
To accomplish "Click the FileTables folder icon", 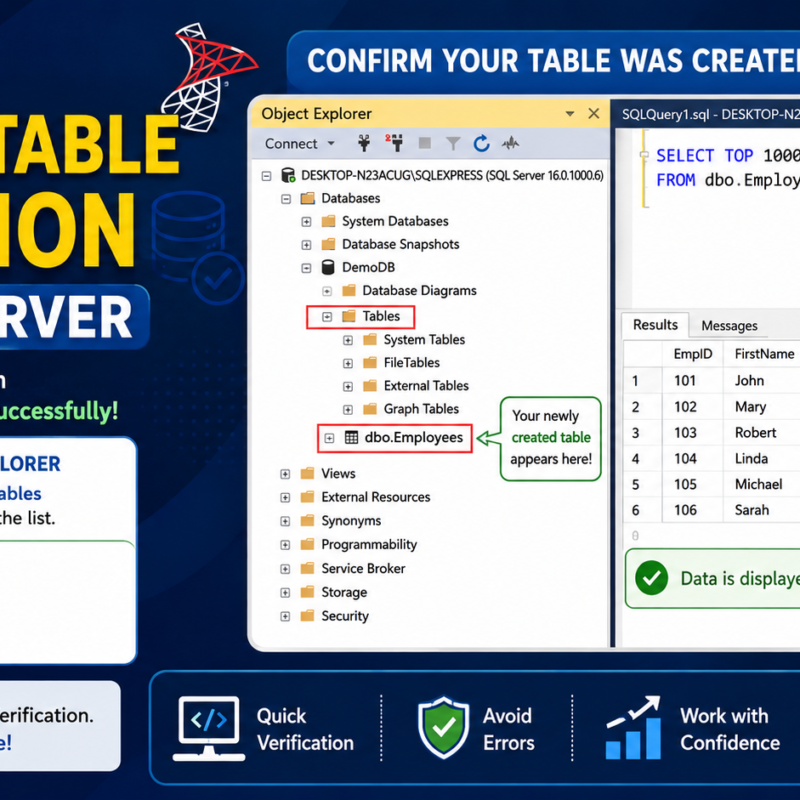I will click(370, 363).
